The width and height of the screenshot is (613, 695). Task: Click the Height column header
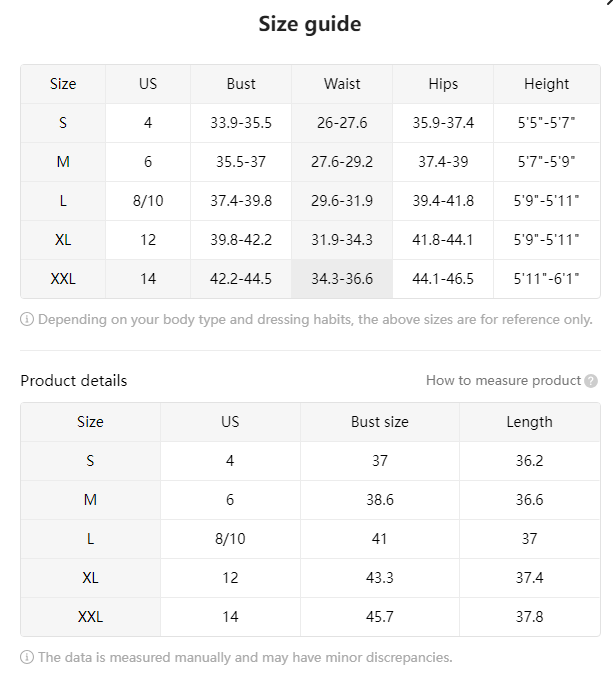point(547,84)
